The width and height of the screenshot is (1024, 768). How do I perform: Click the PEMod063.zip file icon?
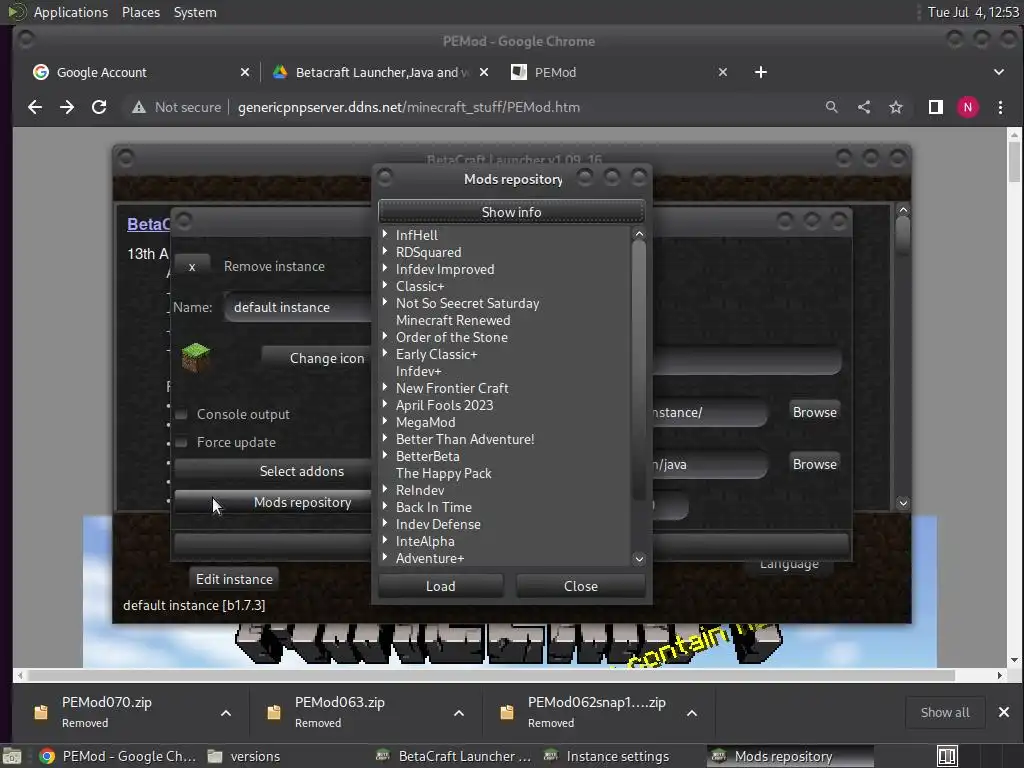[x=274, y=712]
